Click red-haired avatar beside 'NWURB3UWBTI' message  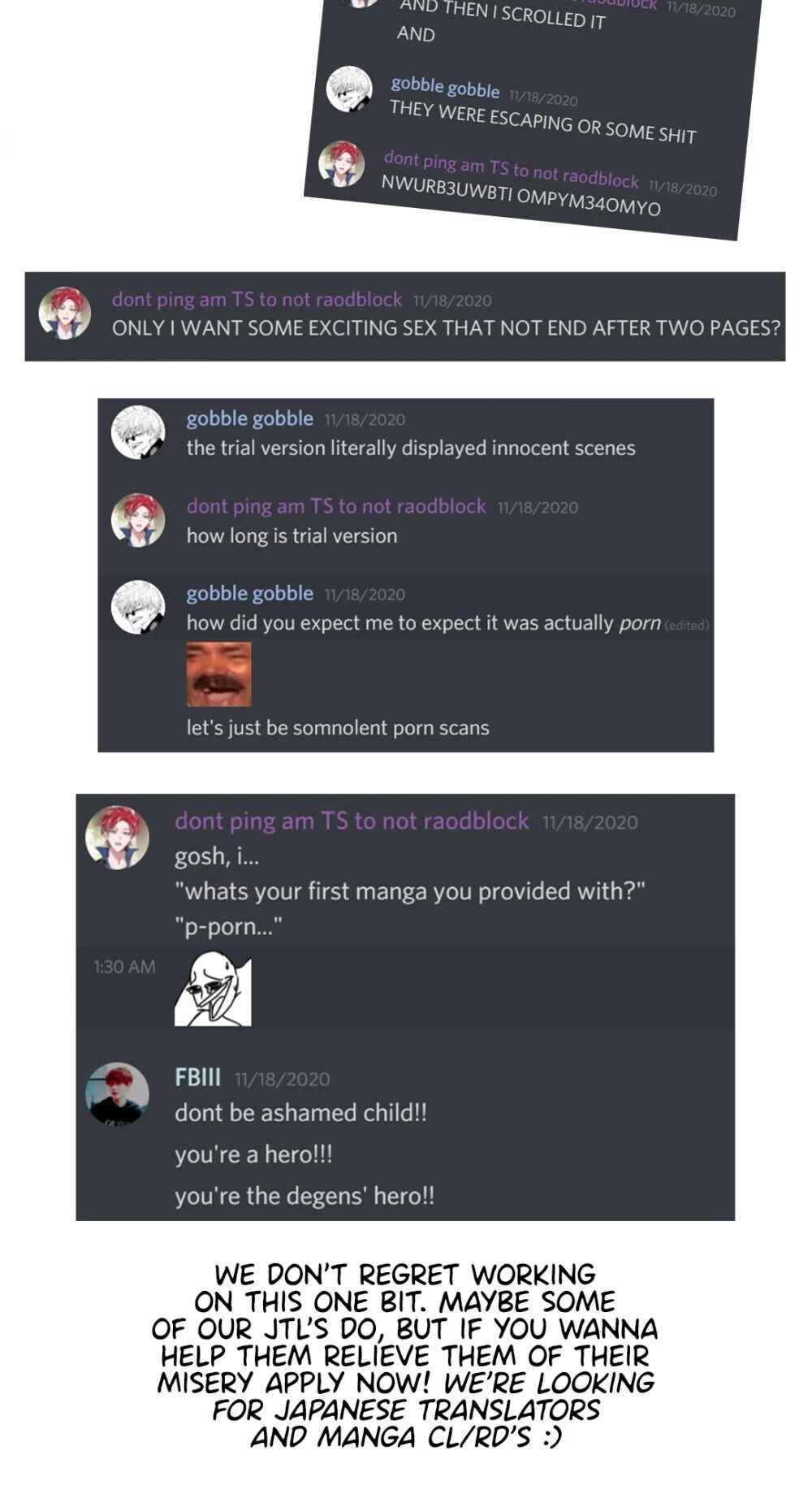341,163
